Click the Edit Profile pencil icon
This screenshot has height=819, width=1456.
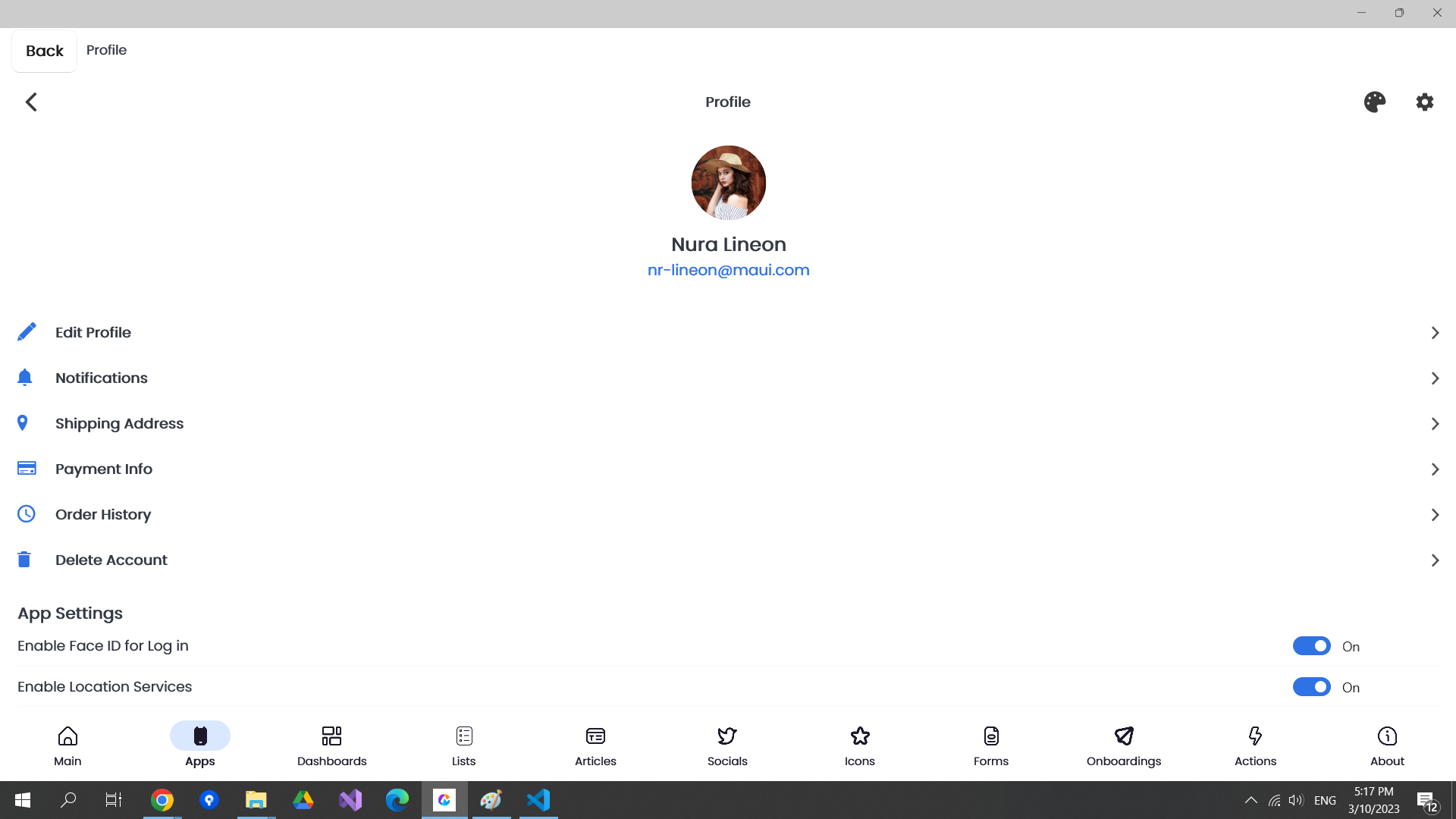27,332
